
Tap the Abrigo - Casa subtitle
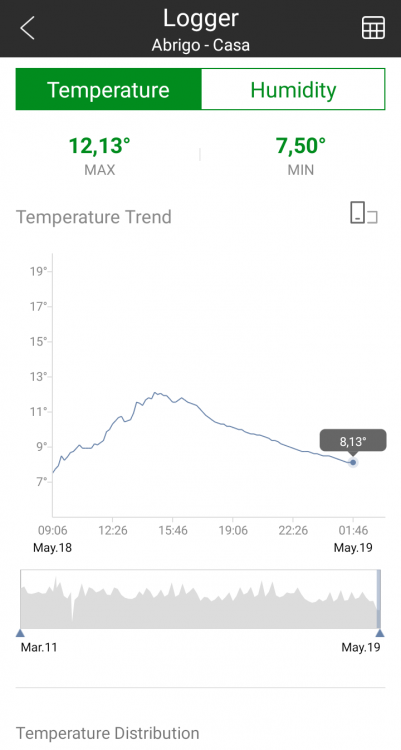coord(200,45)
